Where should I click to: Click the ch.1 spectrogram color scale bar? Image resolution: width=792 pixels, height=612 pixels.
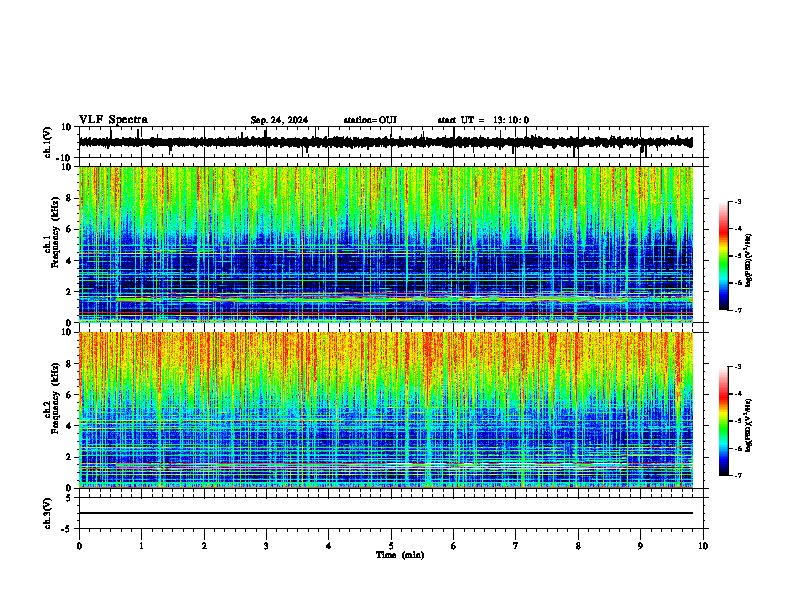pyautogui.click(x=723, y=256)
